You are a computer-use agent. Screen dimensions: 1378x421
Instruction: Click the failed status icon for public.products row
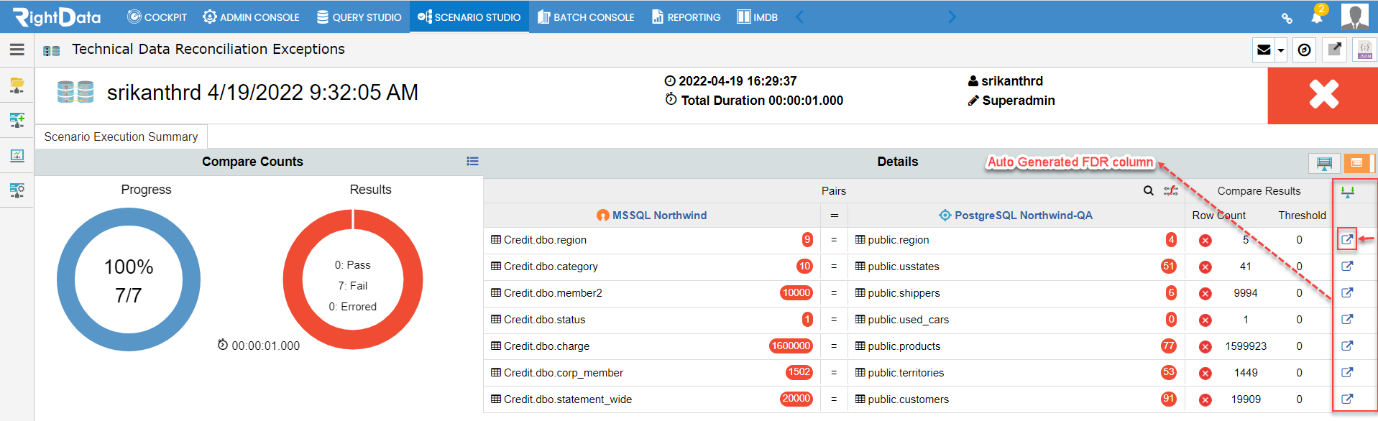tap(1205, 346)
